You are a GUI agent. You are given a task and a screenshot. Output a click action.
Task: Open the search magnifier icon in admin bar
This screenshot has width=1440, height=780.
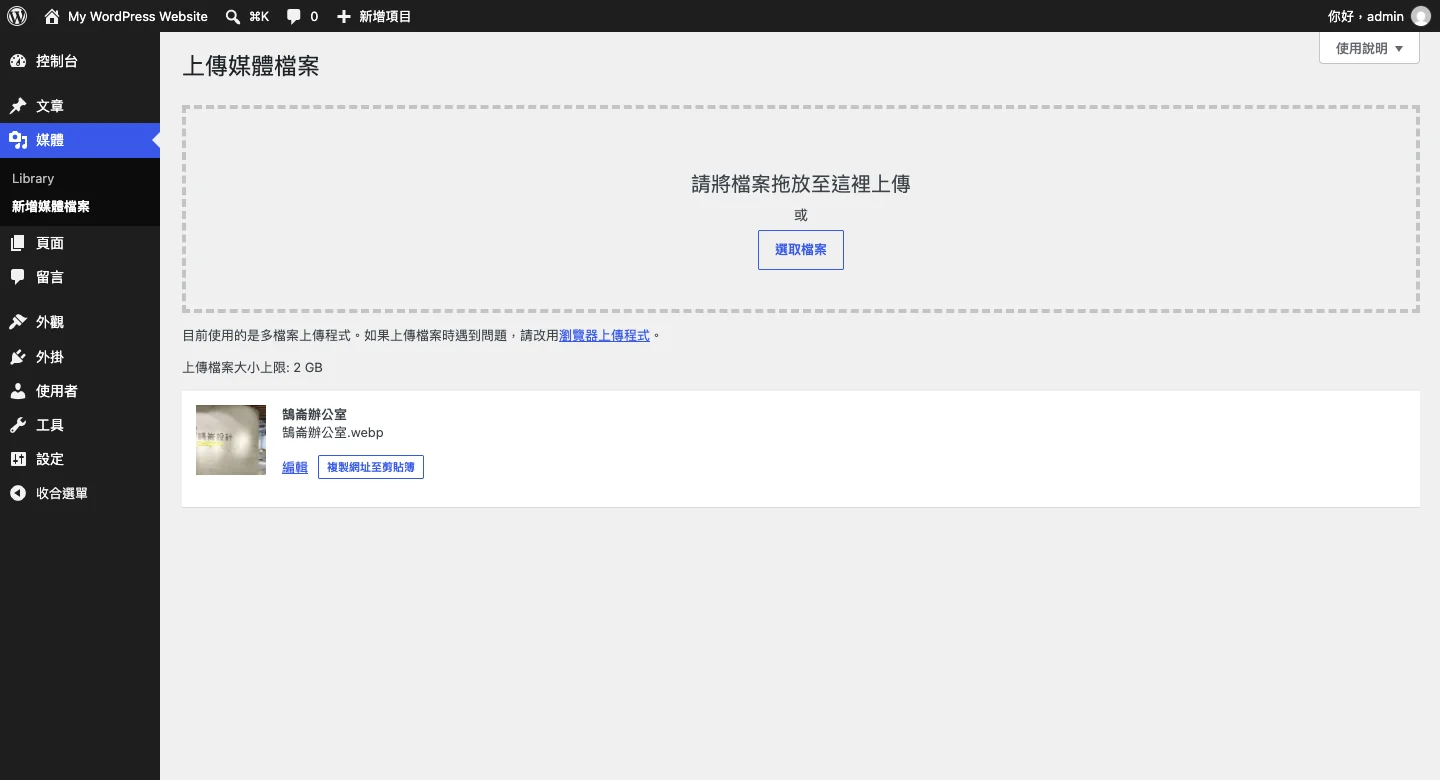tap(232, 16)
